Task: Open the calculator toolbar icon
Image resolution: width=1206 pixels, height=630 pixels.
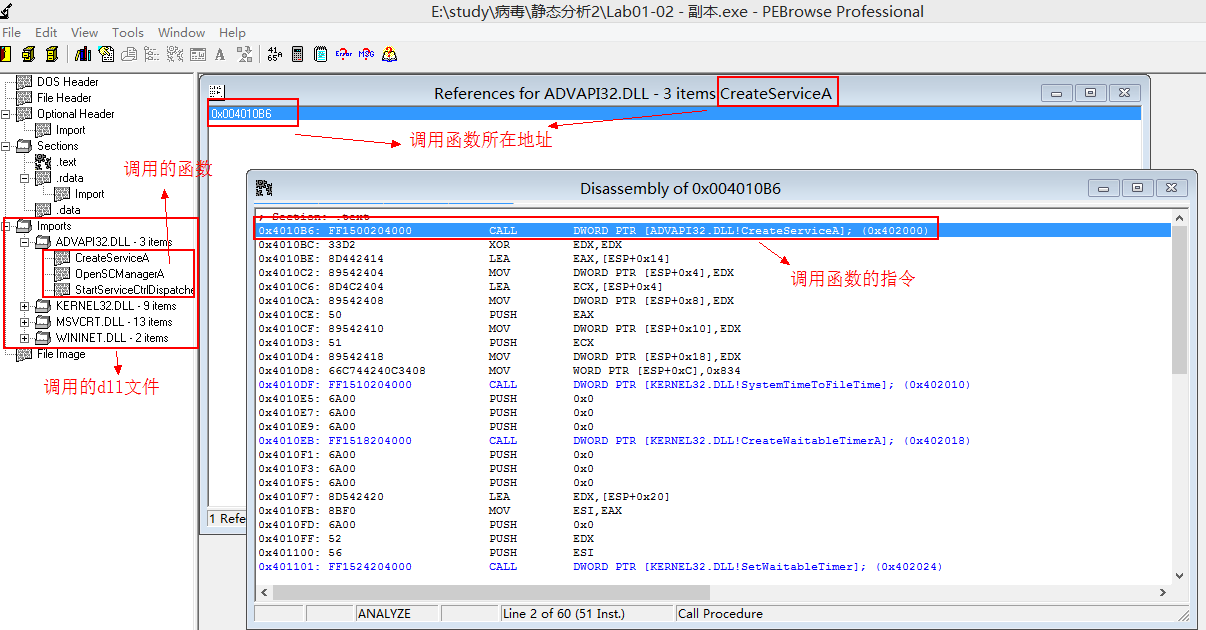Action: tap(298, 54)
